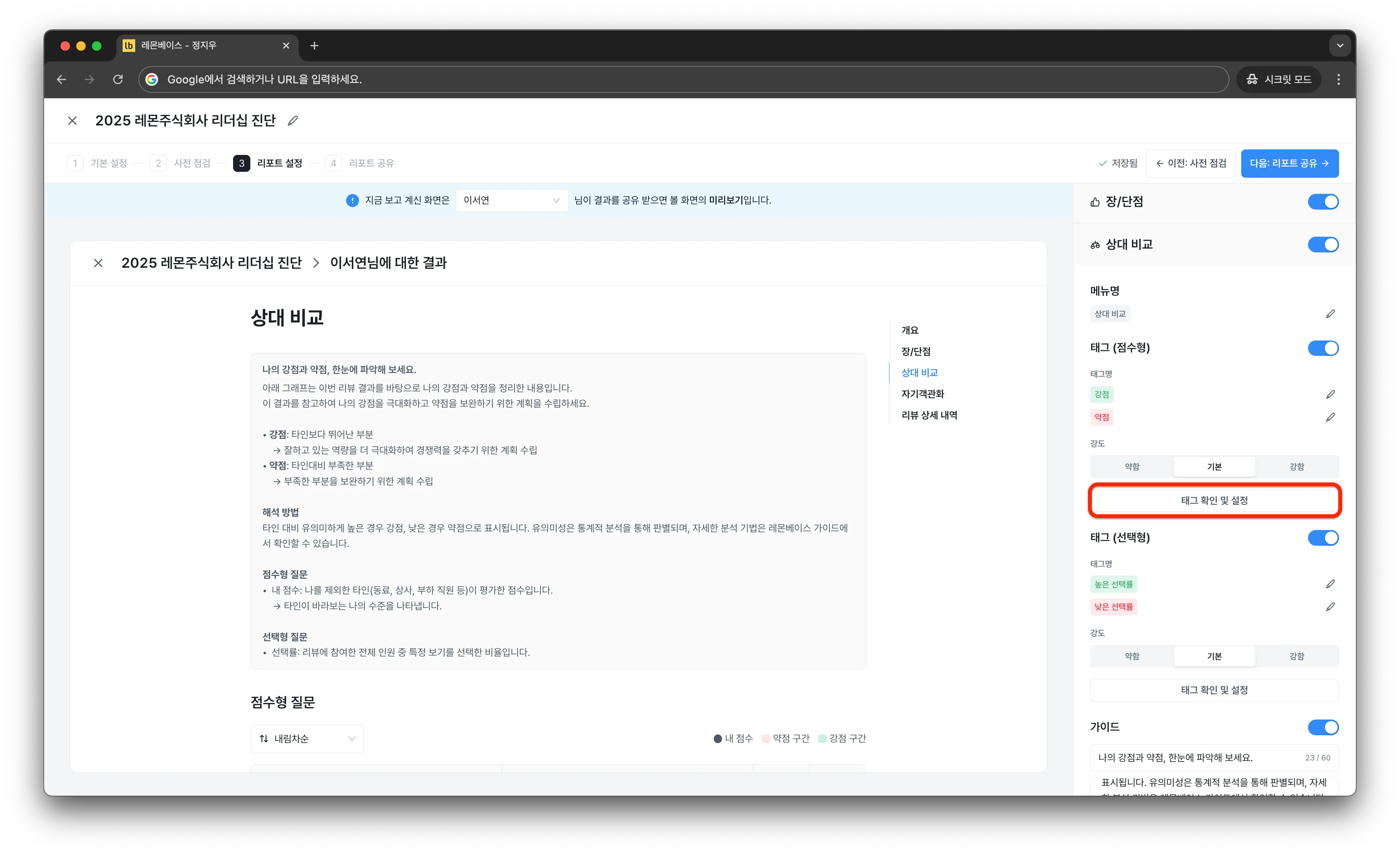Toggle the 태그 (점수형) switch

click(1323, 348)
